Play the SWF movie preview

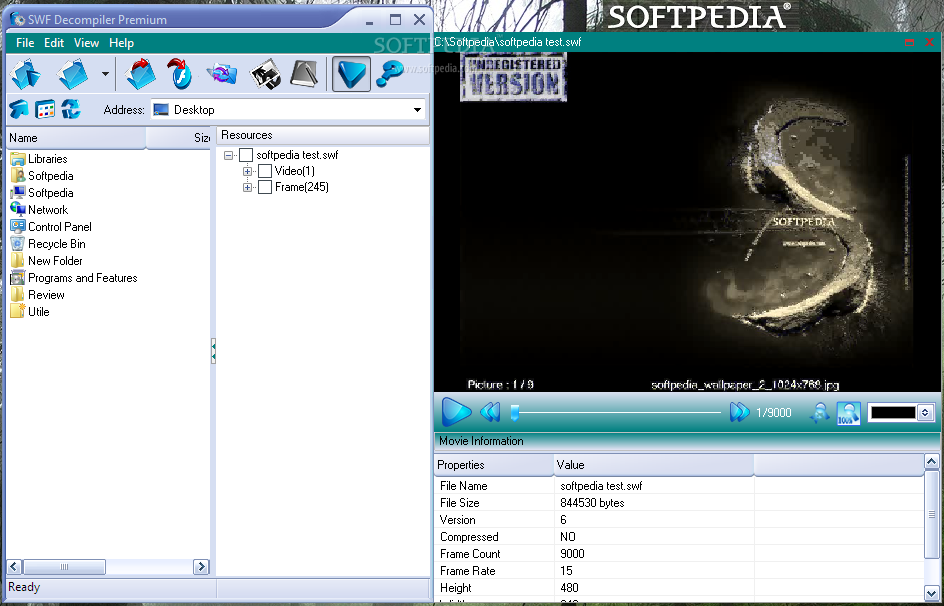tap(456, 412)
